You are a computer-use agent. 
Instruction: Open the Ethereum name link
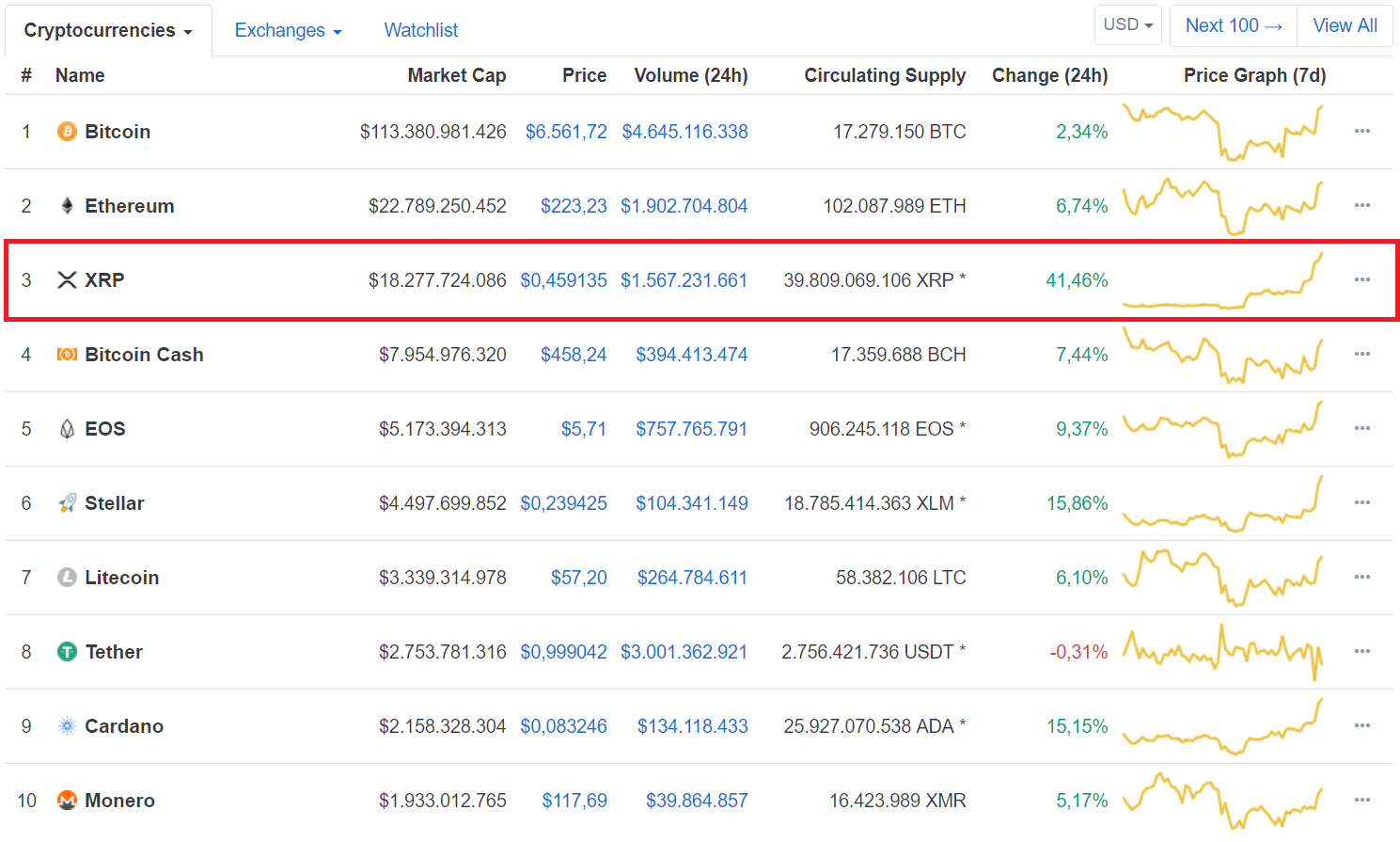point(130,206)
